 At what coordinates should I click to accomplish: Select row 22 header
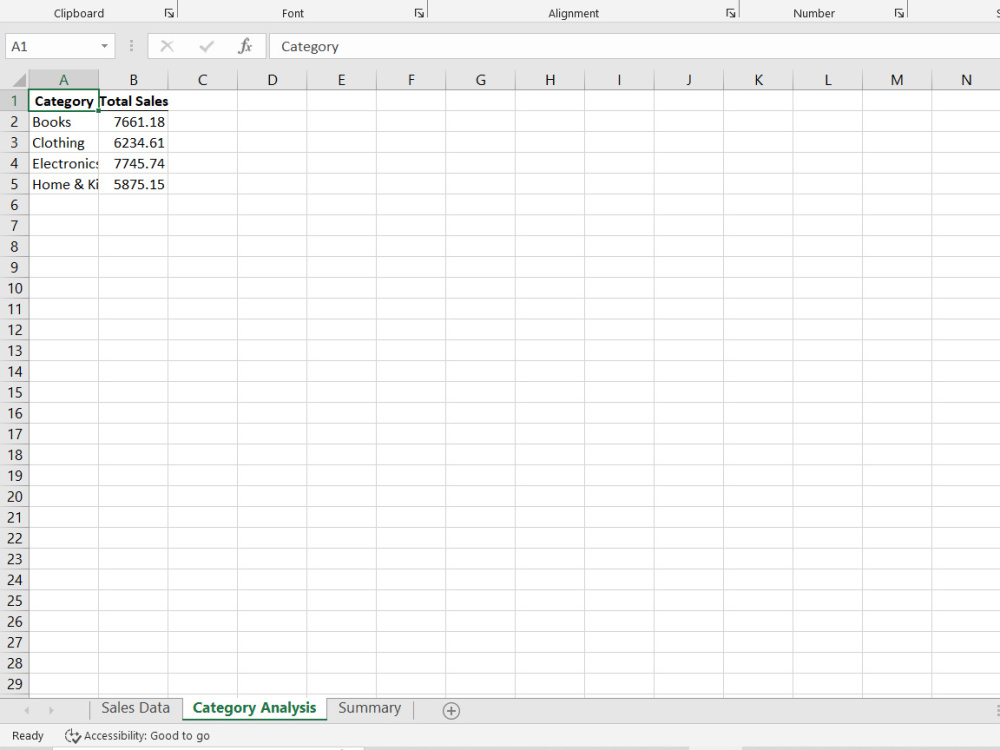point(14,538)
